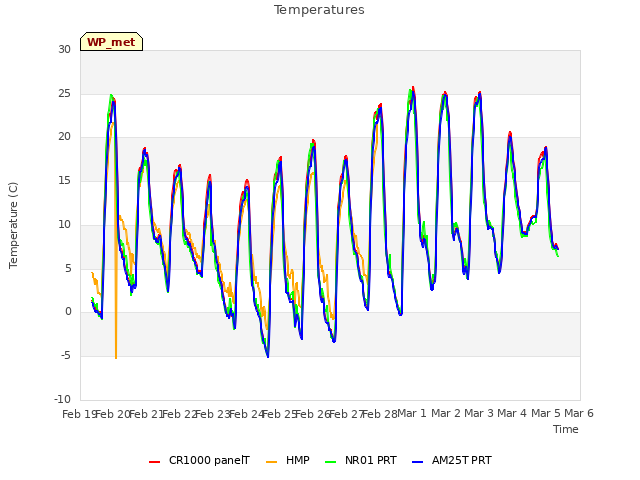Click the Mar 5 x-axis tick label
Screen dimensions: 640x480
click(546, 414)
